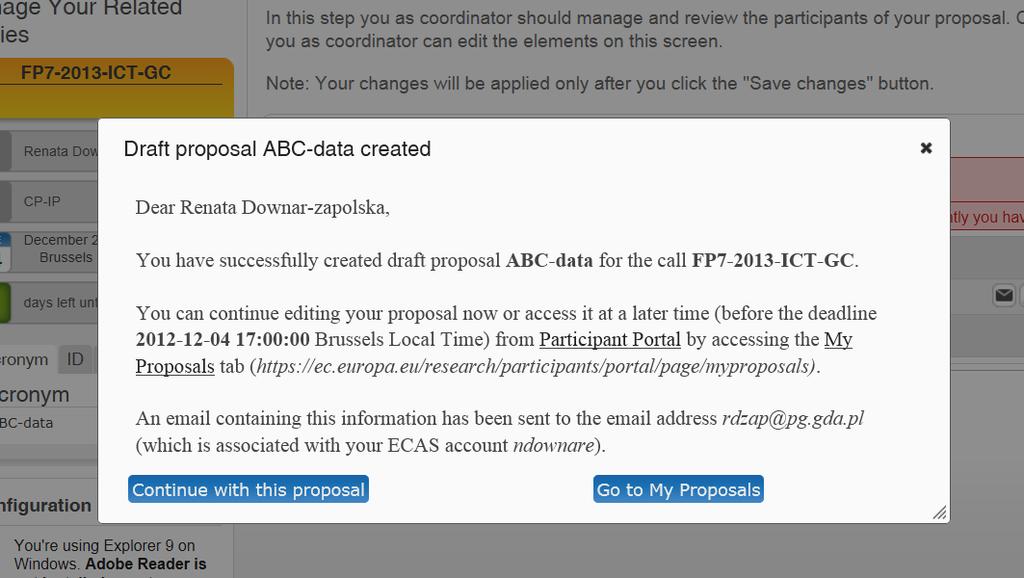Switch to the ID tab
Image resolution: width=1024 pixels, height=578 pixels.
[75, 359]
